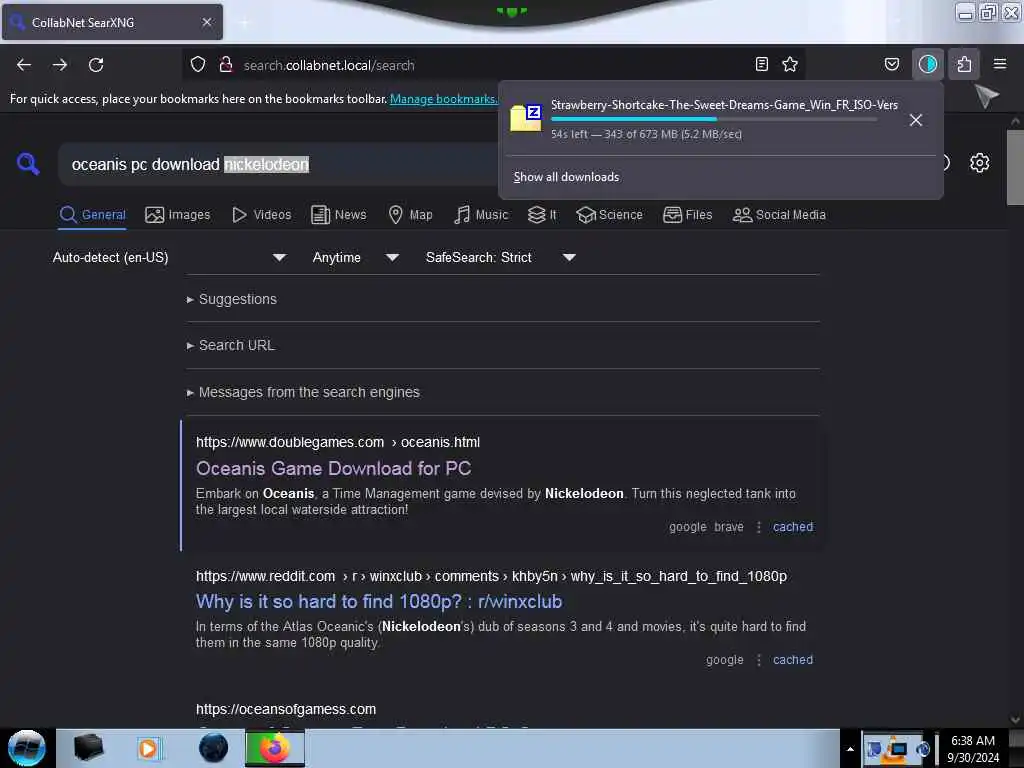Open the Pocket save icon
The width and height of the screenshot is (1024, 768).
(891, 64)
